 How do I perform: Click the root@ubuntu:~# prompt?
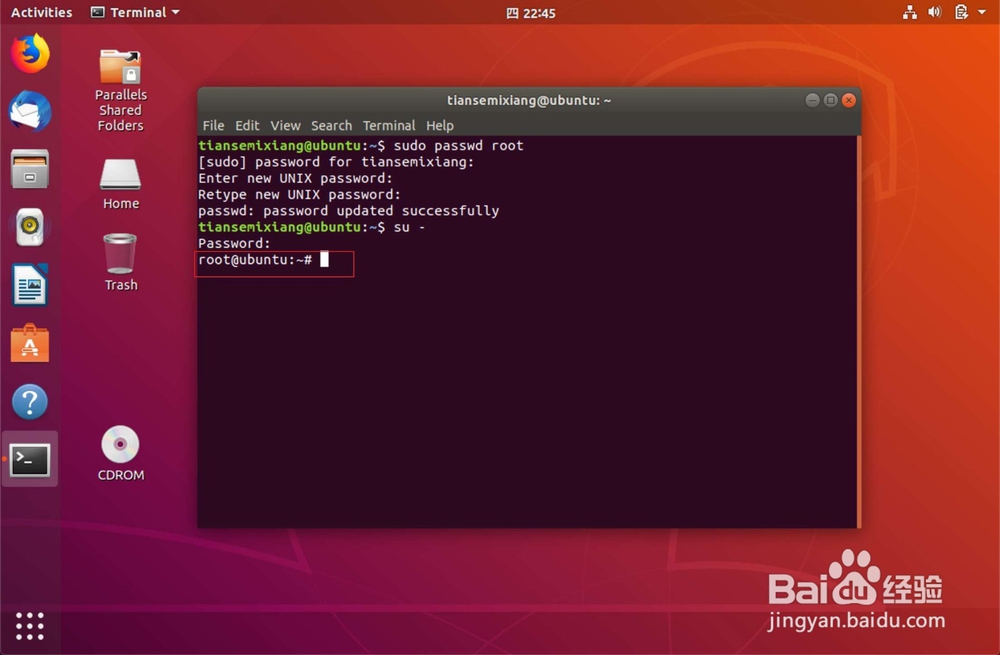[x=255, y=260]
